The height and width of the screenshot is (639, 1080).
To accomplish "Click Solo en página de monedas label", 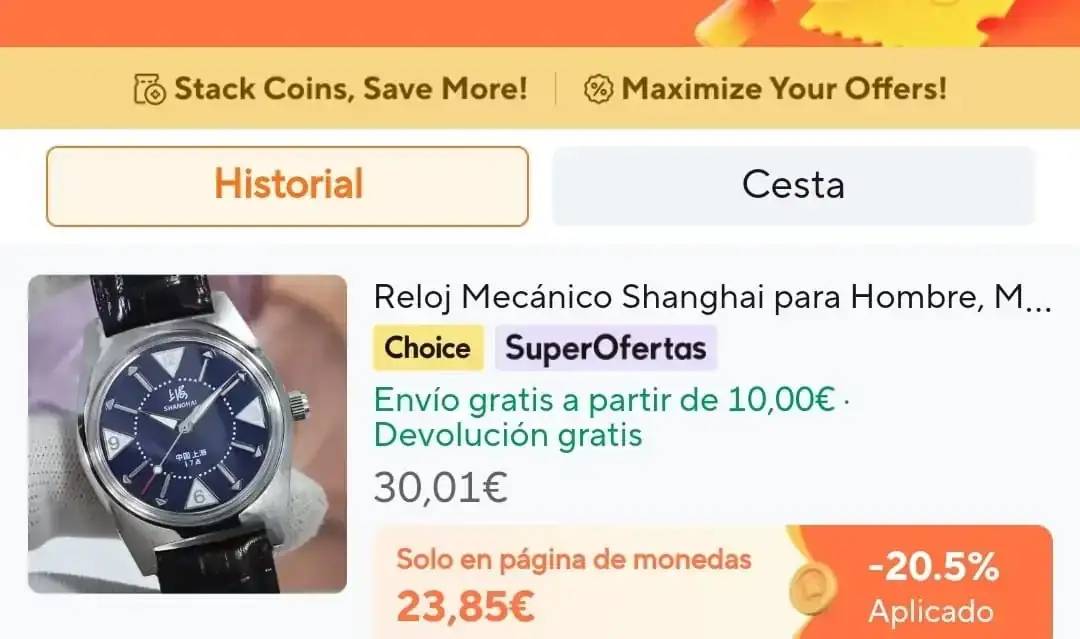I will click(574, 559).
